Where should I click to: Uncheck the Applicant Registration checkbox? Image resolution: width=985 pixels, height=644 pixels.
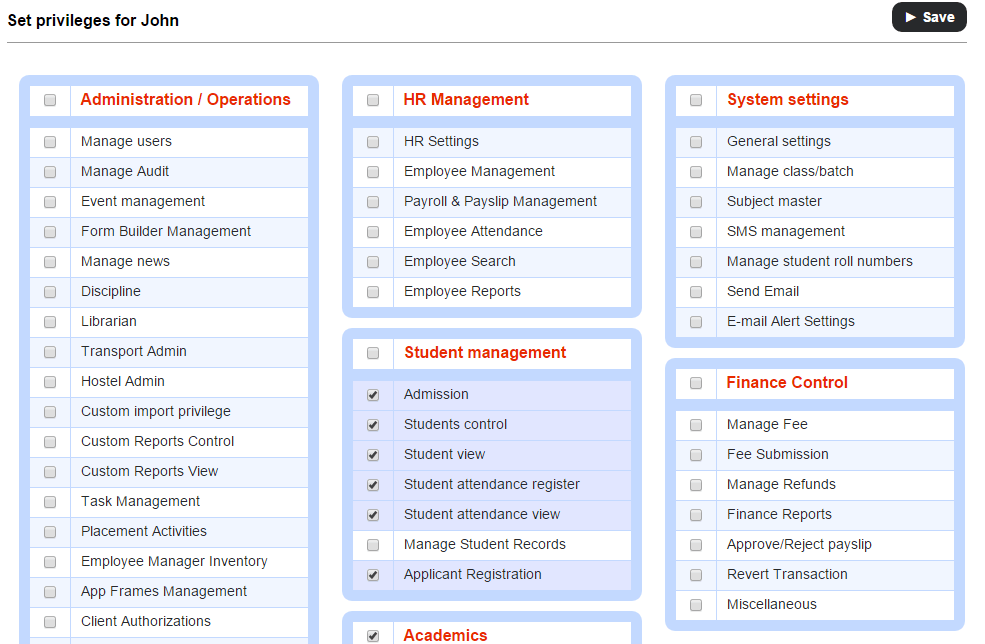373,575
